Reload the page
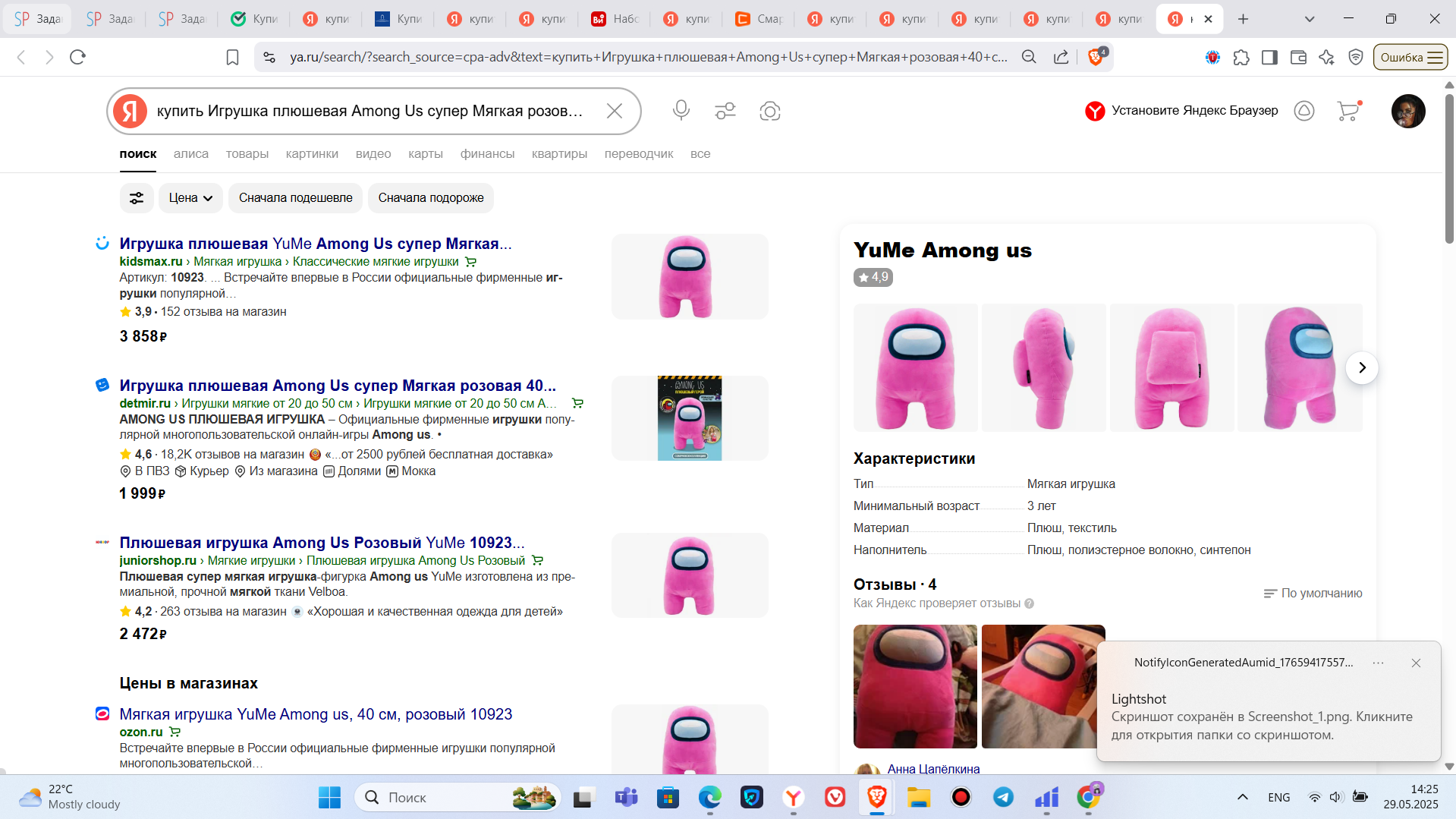 coord(77,57)
